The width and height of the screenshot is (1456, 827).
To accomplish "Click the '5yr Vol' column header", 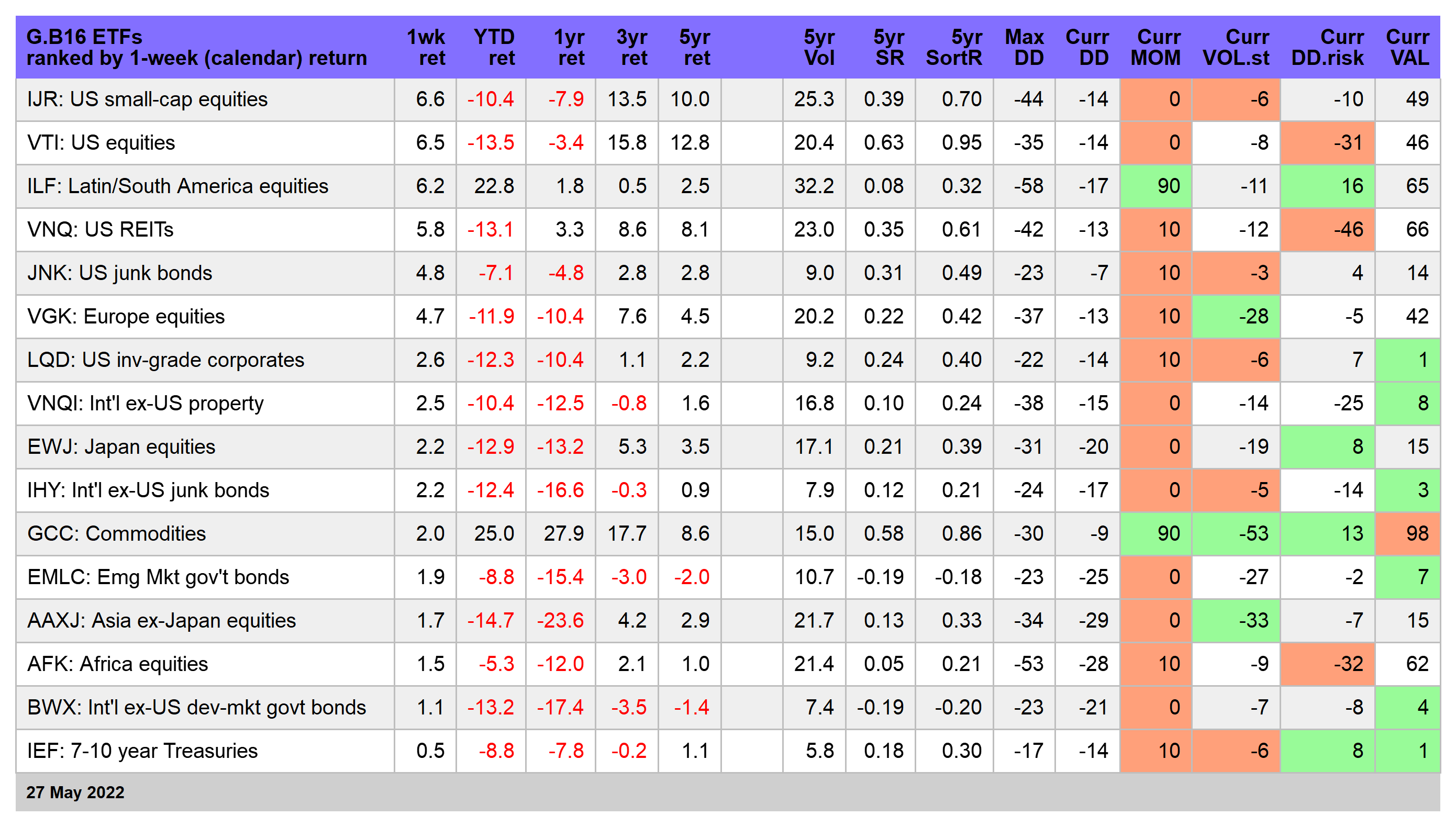I will click(819, 47).
